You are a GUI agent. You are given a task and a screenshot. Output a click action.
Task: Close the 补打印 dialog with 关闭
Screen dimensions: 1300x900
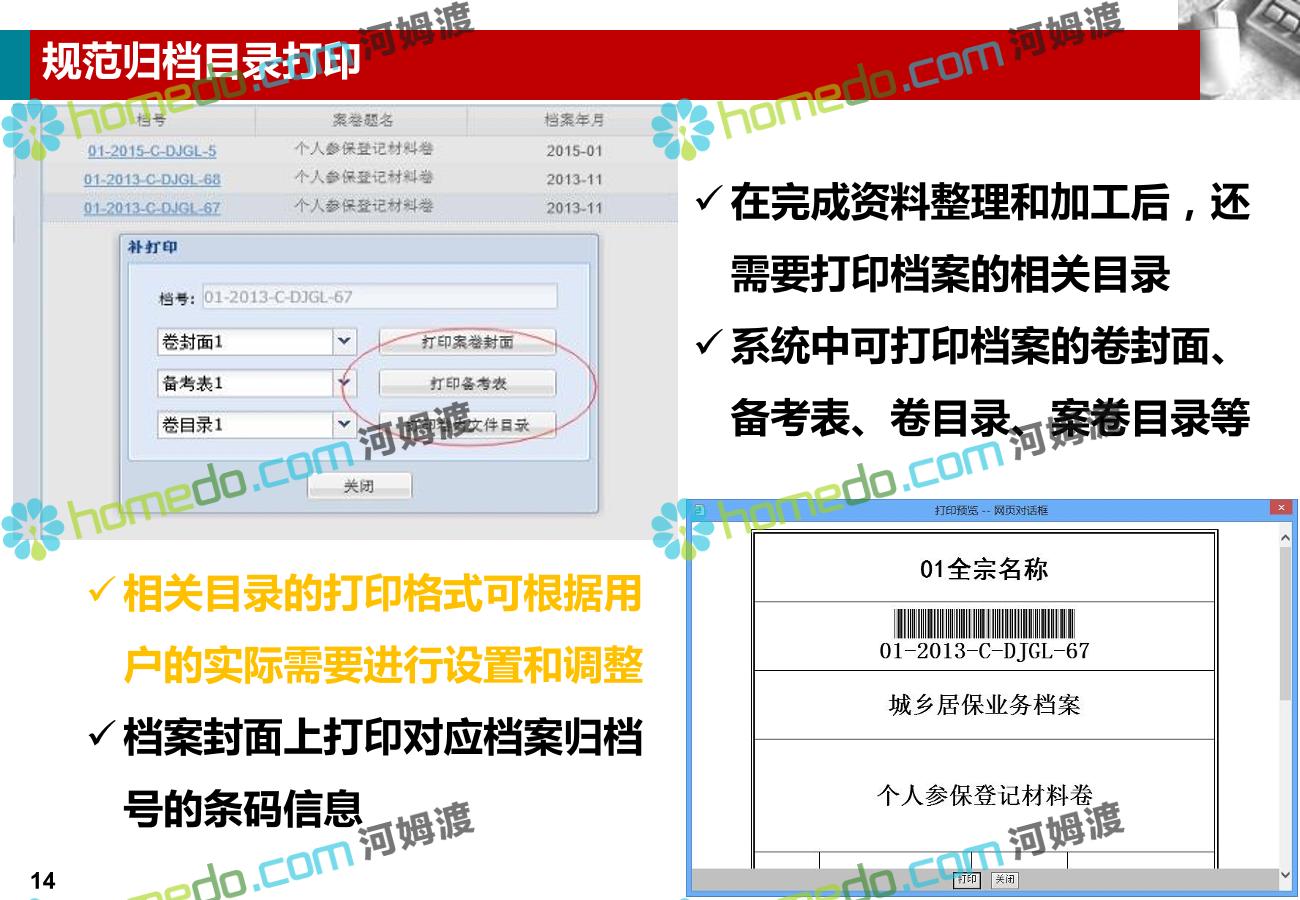click(x=359, y=486)
